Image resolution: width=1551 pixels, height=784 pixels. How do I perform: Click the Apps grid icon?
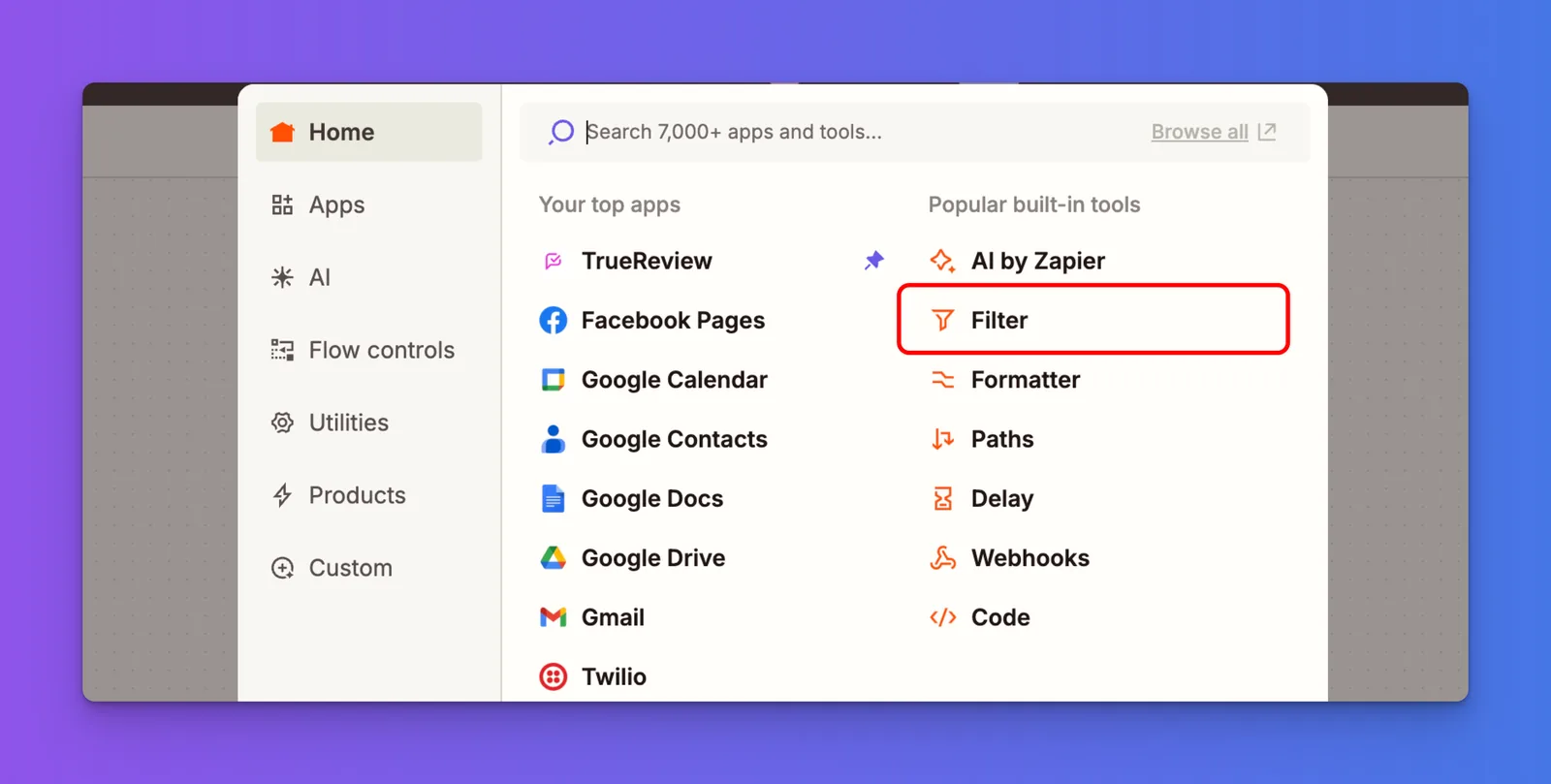tap(282, 204)
